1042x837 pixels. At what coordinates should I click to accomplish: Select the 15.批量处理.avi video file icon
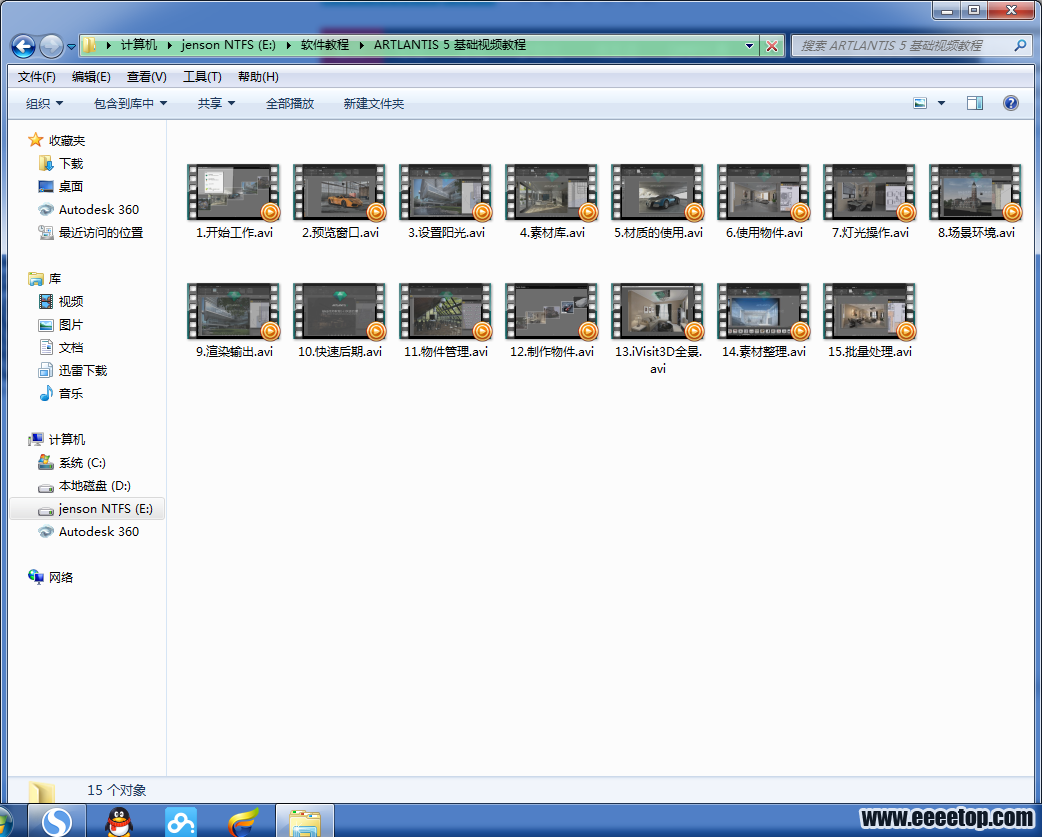869,311
